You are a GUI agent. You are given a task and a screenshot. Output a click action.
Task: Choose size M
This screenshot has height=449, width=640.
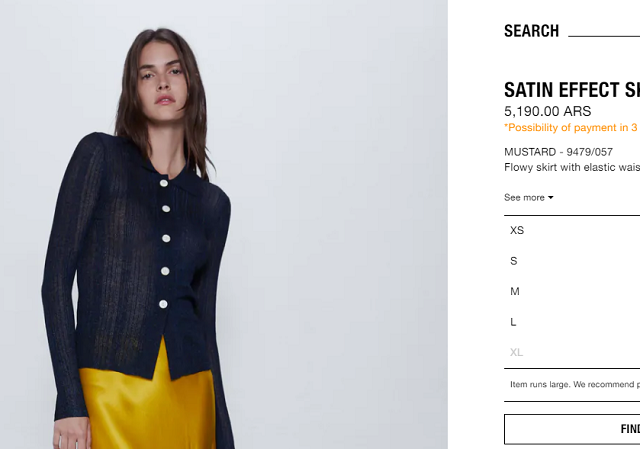pos(572,291)
